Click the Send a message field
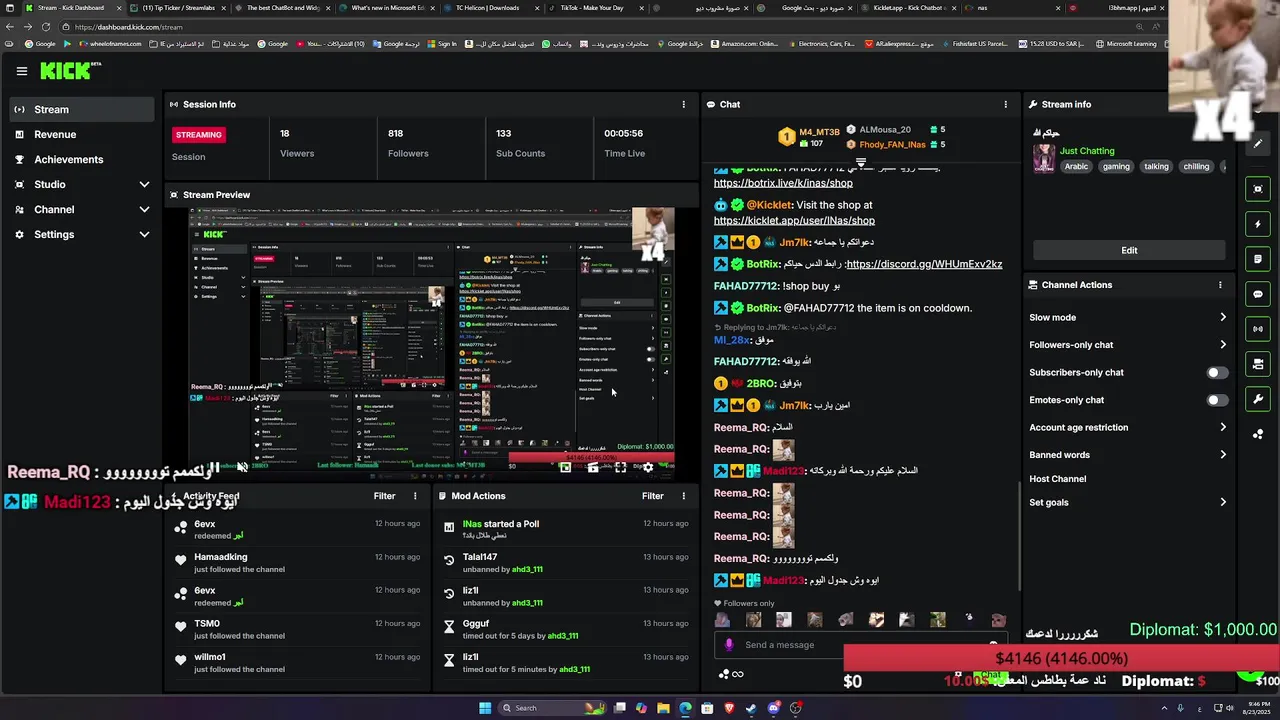1280x720 pixels. click(860, 645)
